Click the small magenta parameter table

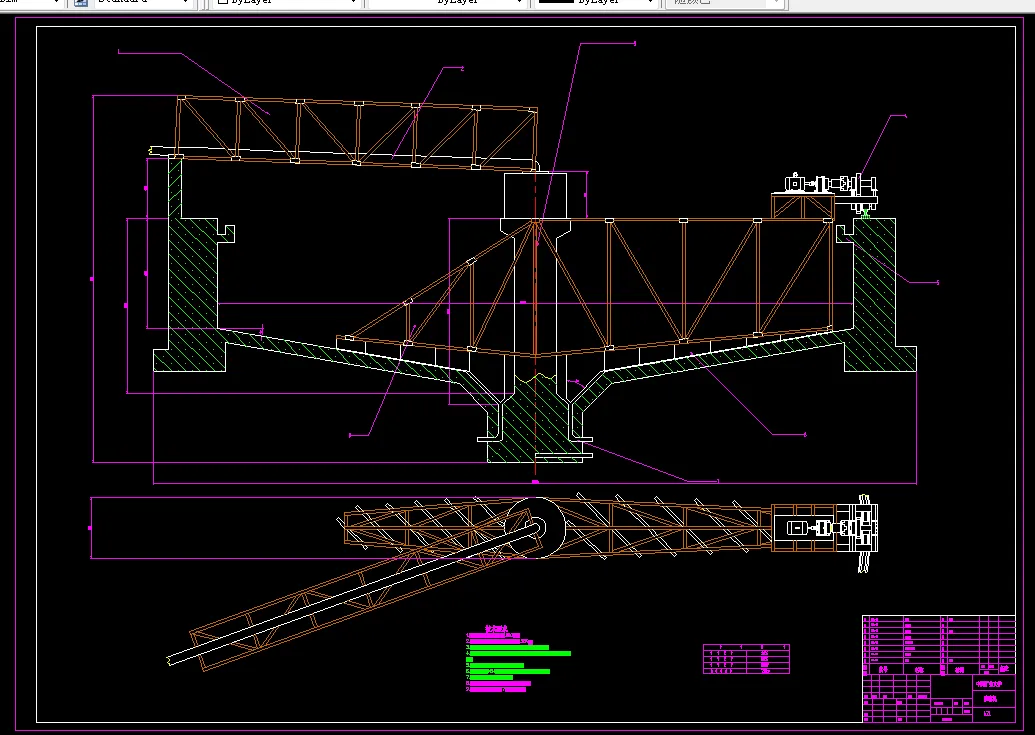pos(746,659)
